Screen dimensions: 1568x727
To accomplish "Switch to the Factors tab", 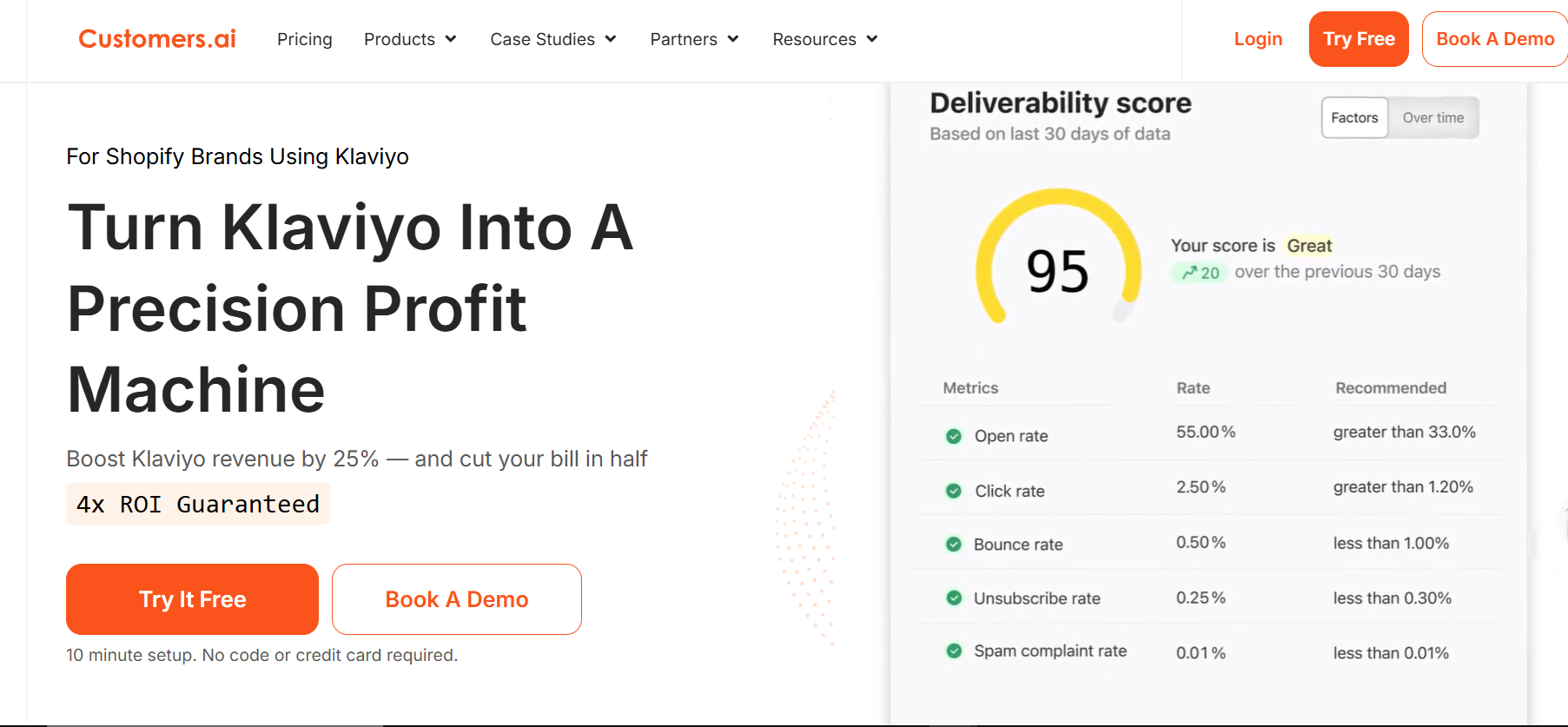I will pos(1354,117).
